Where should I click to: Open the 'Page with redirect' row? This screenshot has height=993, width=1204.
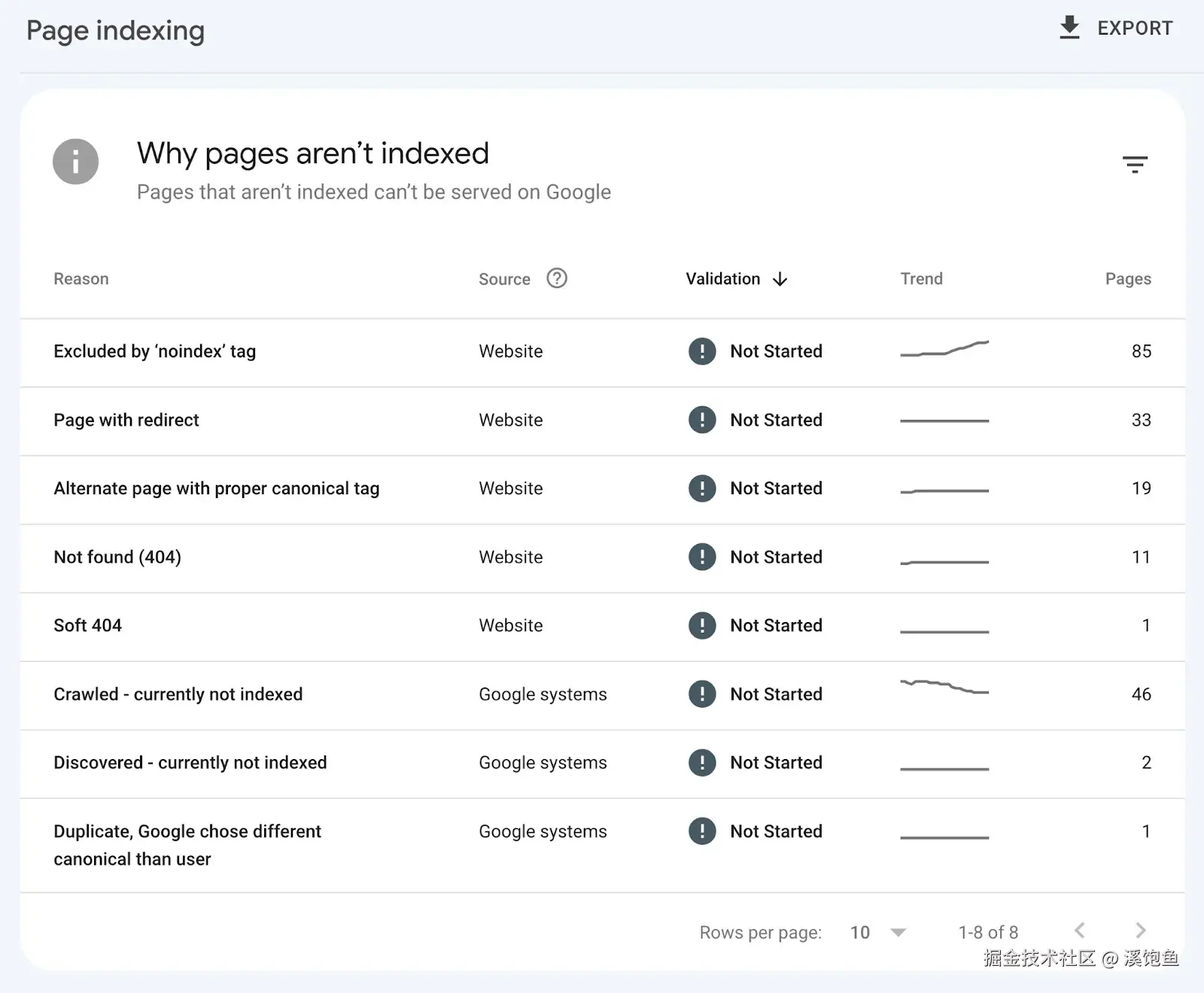point(126,420)
